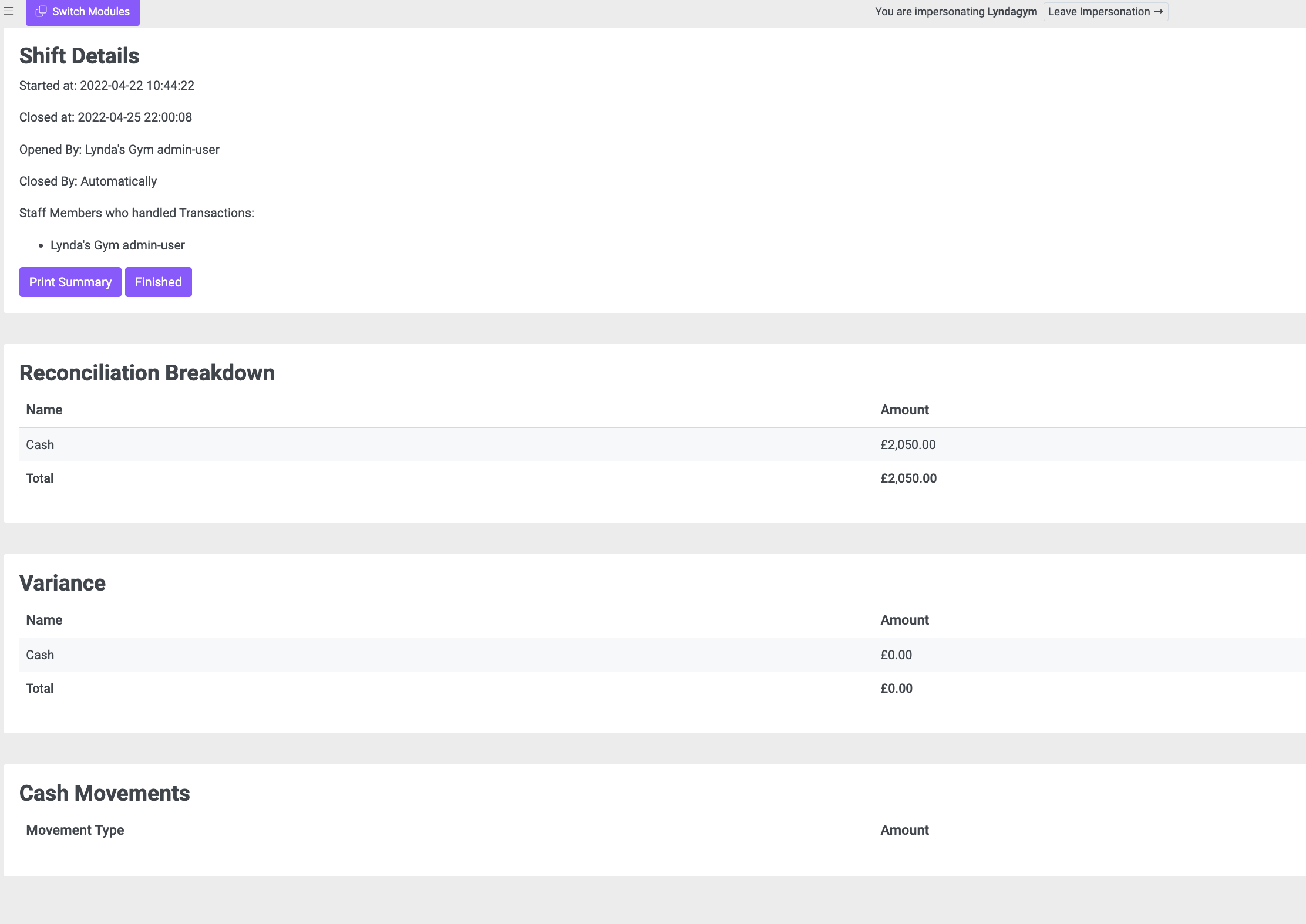Select the 'Opened By: Lynda's Gym admin-user' line
1306x924 pixels.
click(119, 150)
